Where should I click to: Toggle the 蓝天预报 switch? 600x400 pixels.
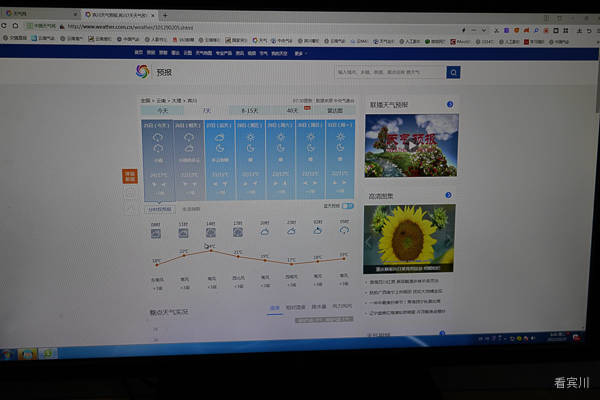347,206
